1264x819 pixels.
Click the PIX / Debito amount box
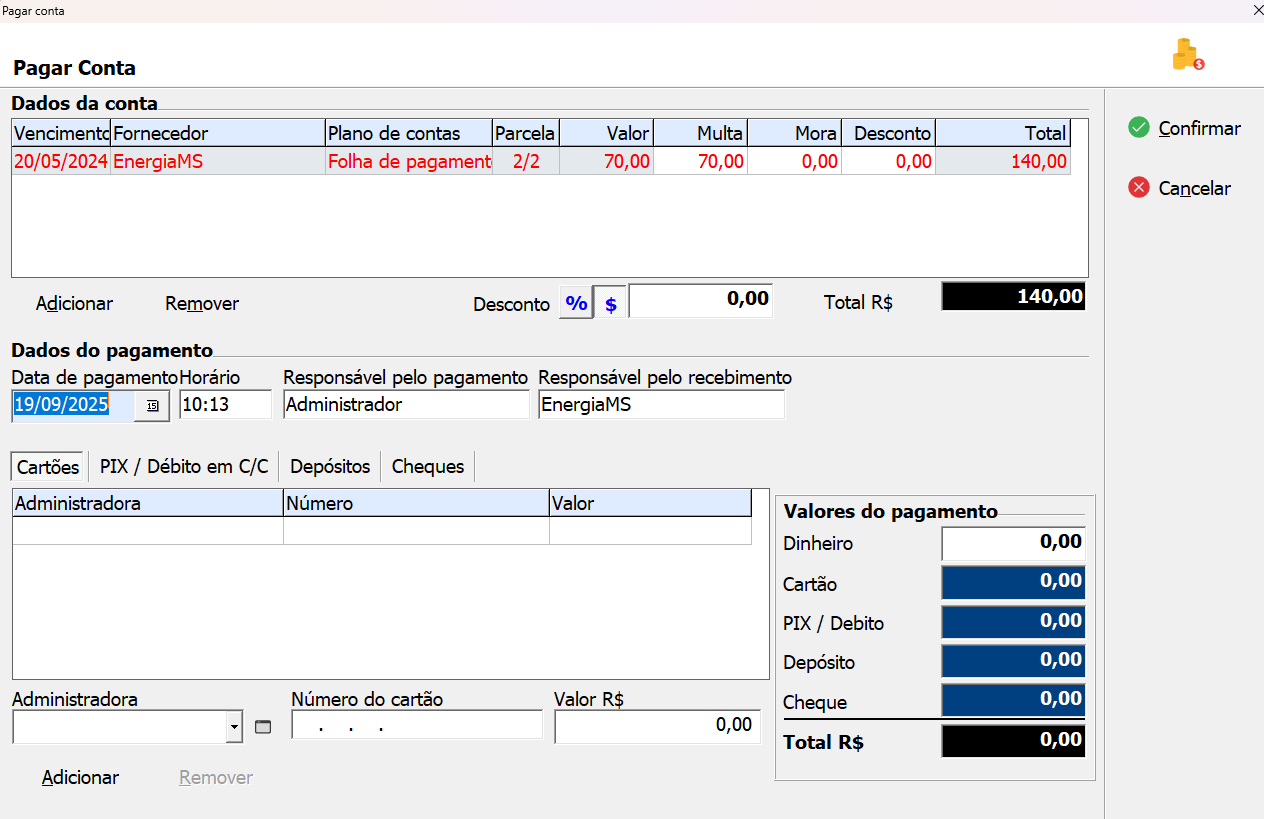(x=1013, y=622)
